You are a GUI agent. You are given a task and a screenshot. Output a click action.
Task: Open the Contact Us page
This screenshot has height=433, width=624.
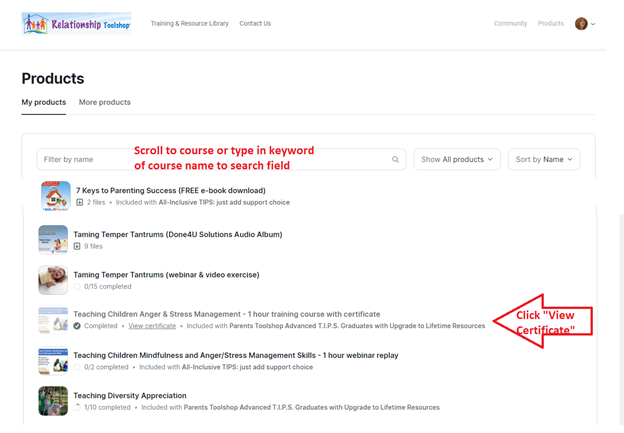coord(255,23)
